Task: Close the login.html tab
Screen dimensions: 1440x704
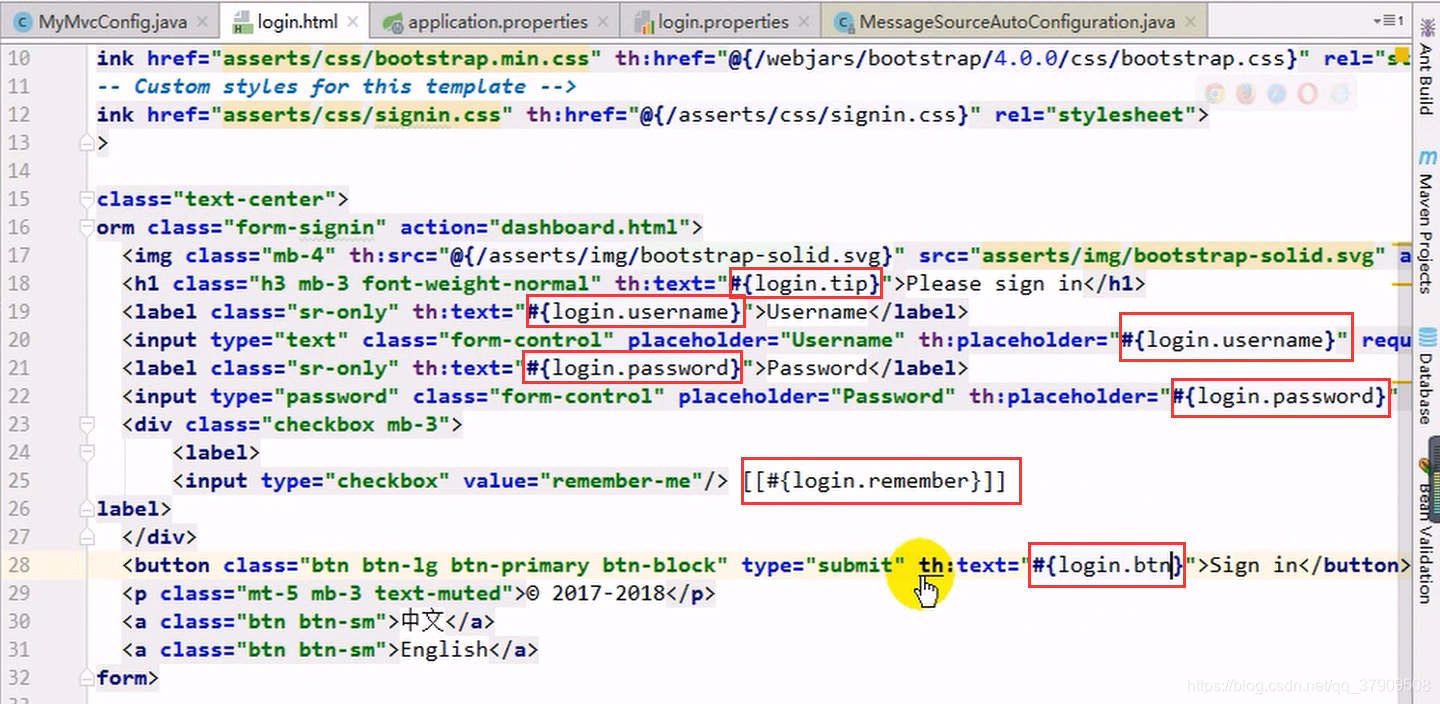Action: coord(355,22)
